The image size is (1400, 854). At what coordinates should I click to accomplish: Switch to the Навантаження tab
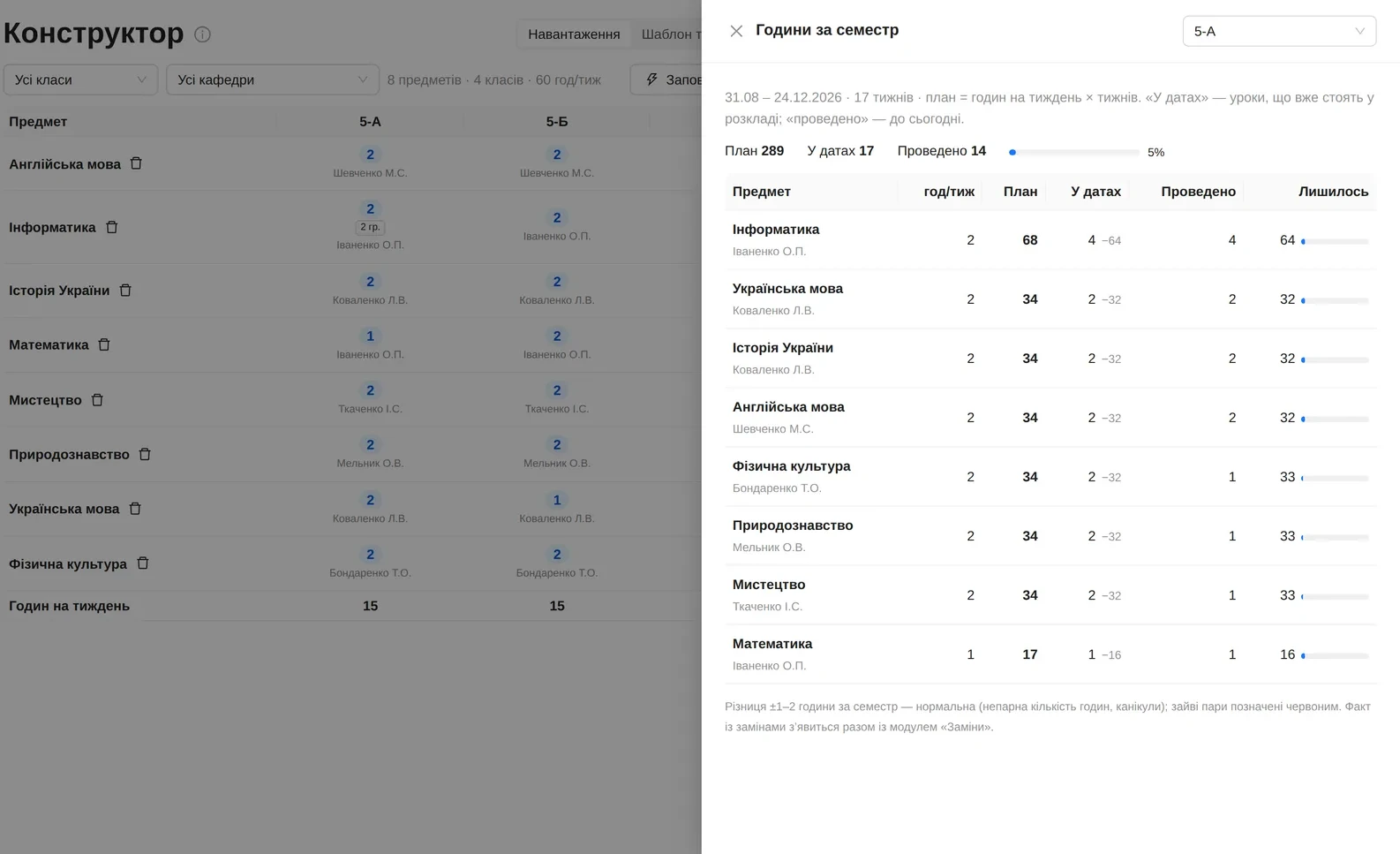click(x=574, y=34)
